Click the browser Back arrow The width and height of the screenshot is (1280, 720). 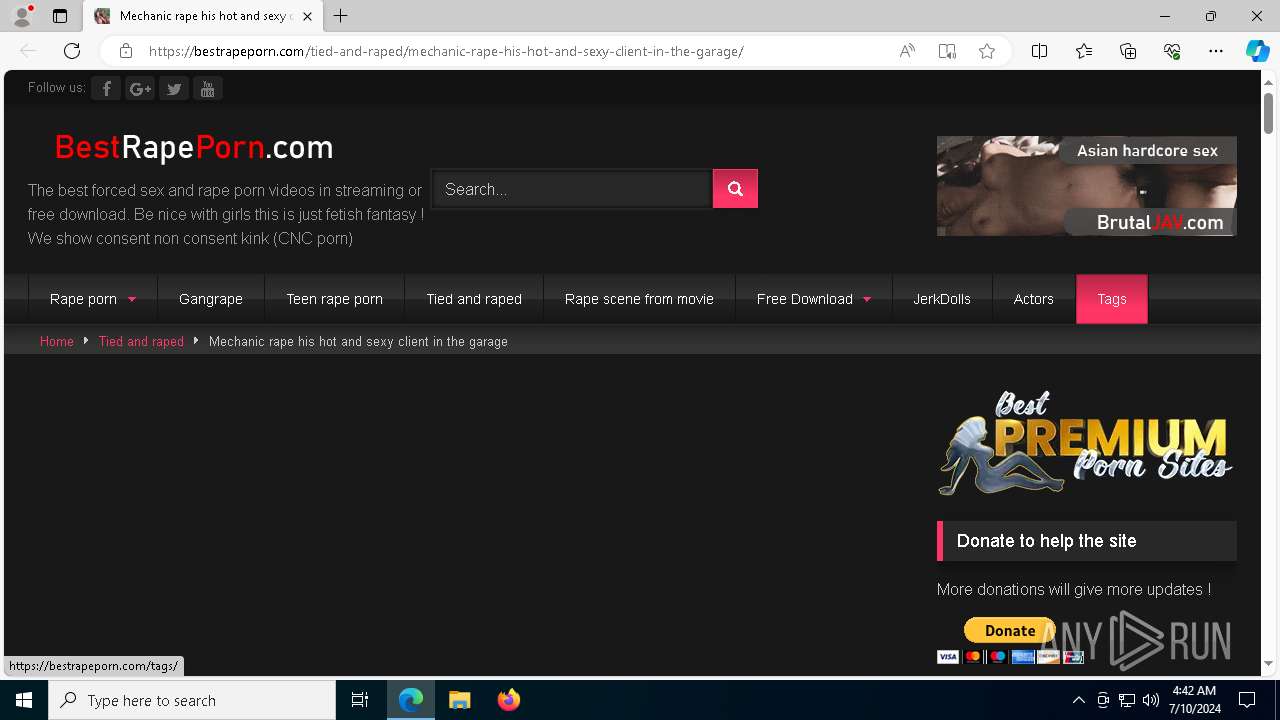pyautogui.click(x=28, y=51)
